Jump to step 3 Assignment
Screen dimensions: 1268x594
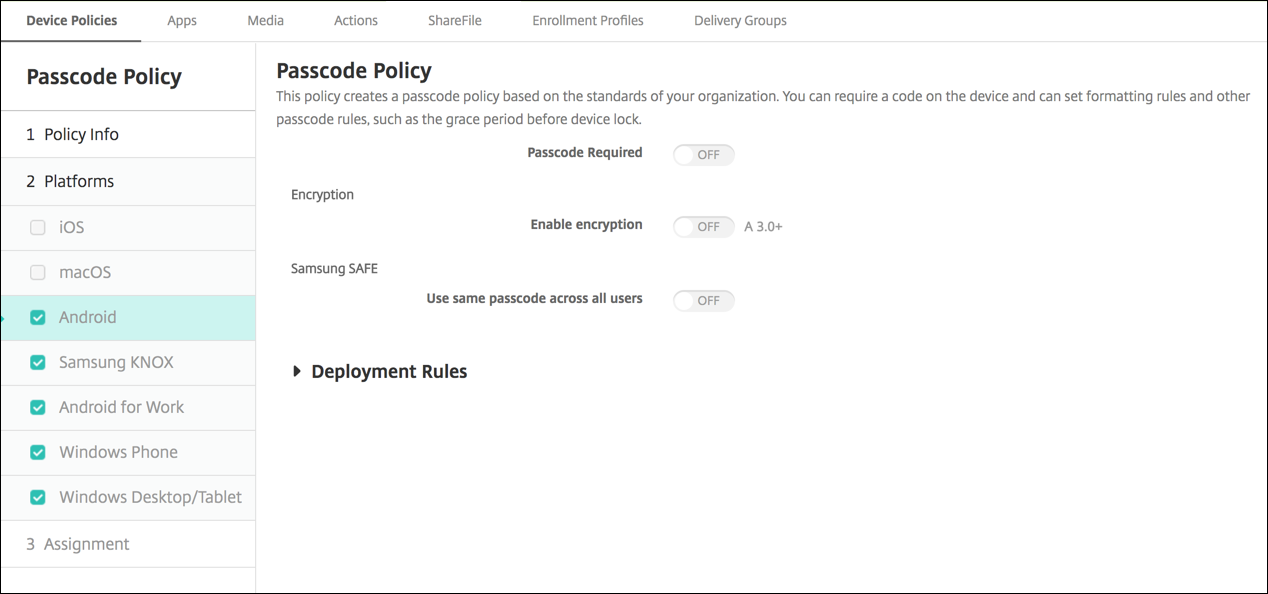86,545
